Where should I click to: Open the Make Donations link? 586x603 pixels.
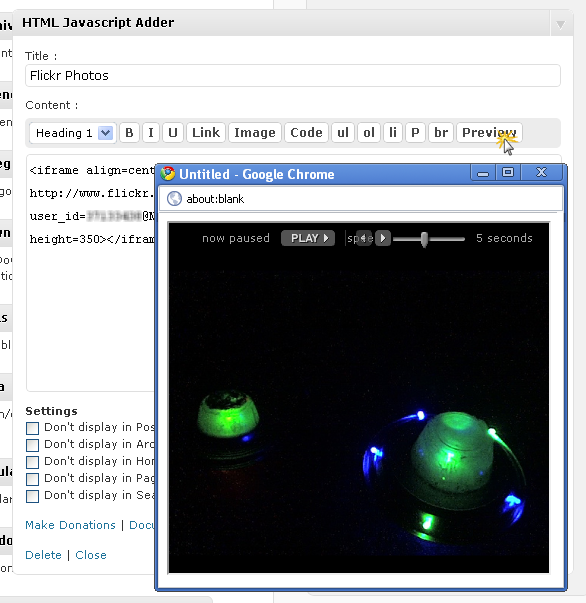[x=70, y=525]
